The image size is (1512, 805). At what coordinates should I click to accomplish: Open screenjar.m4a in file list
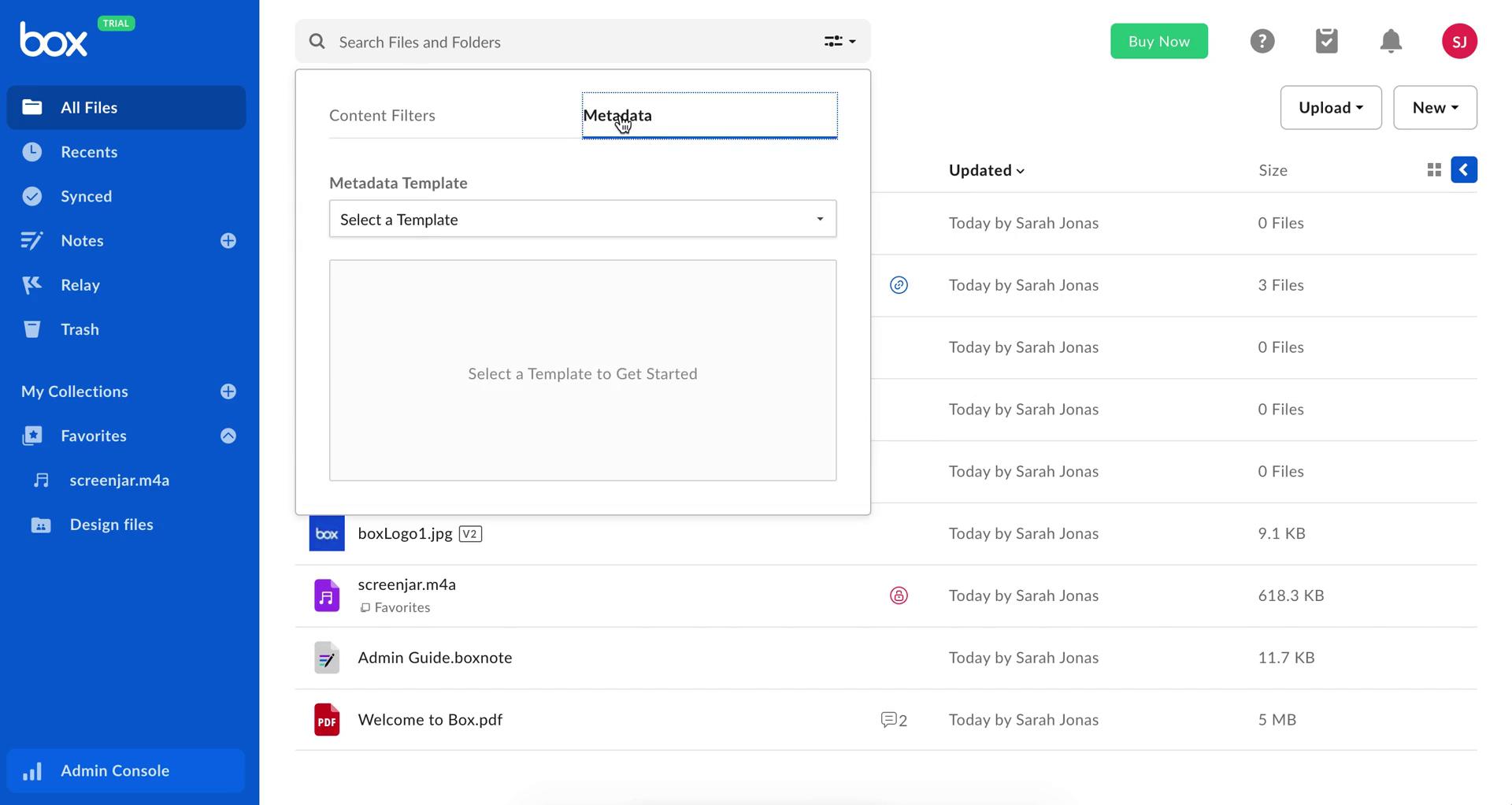coord(406,584)
